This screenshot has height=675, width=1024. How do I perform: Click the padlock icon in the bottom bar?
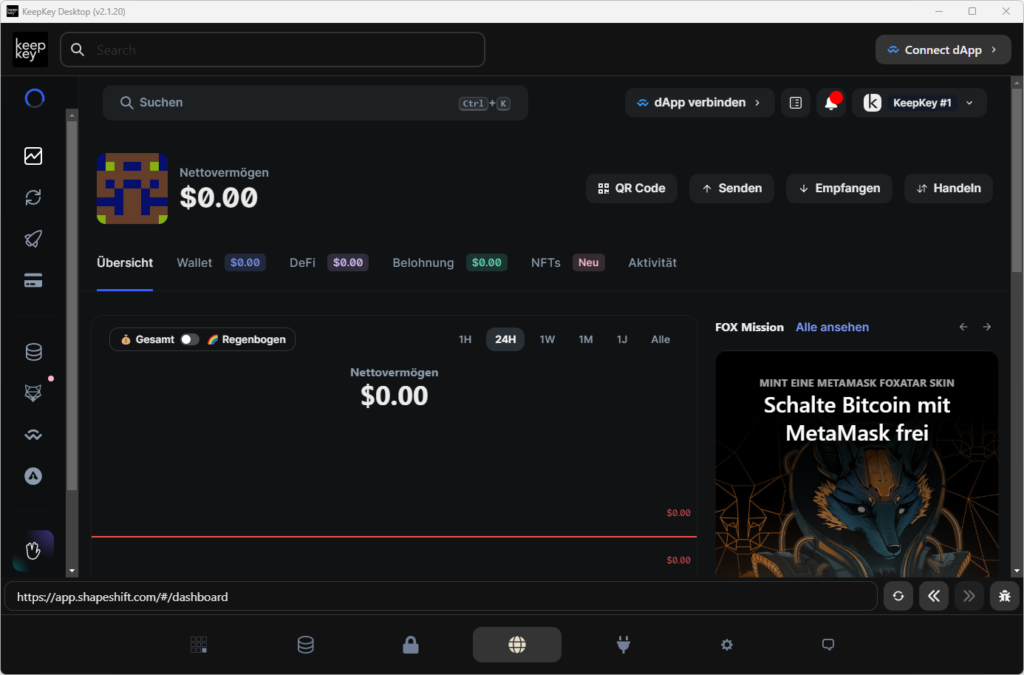pos(411,645)
